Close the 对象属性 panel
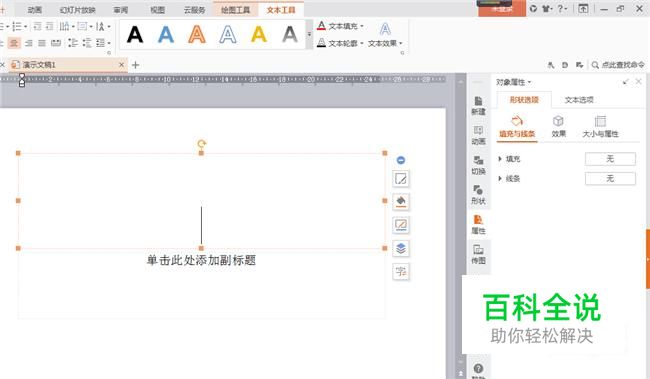 coord(638,82)
